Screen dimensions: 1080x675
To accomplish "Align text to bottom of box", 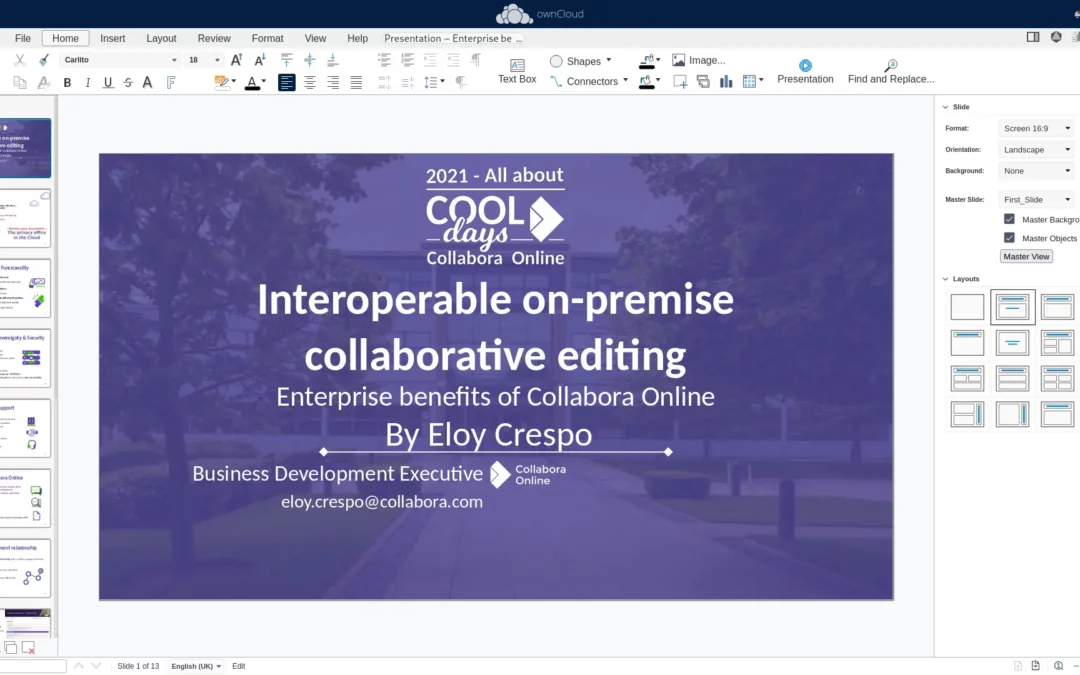I will (x=333, y=60).
